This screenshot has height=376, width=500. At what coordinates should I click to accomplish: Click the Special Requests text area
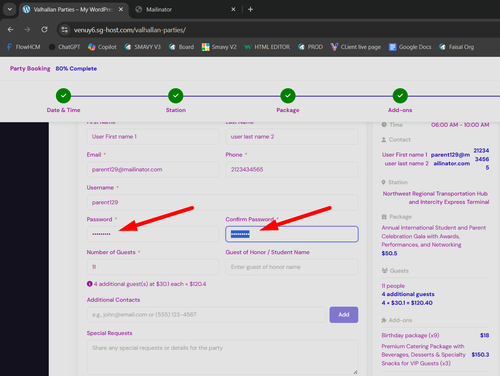click(222, 357)
